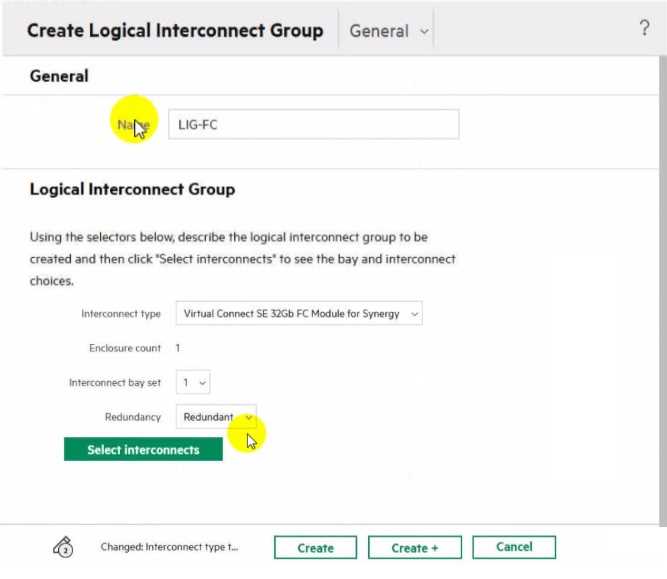Screen dimensions: 667x579
Task: Click the changes notification icon showing 2
Action: tap(62, 547)
